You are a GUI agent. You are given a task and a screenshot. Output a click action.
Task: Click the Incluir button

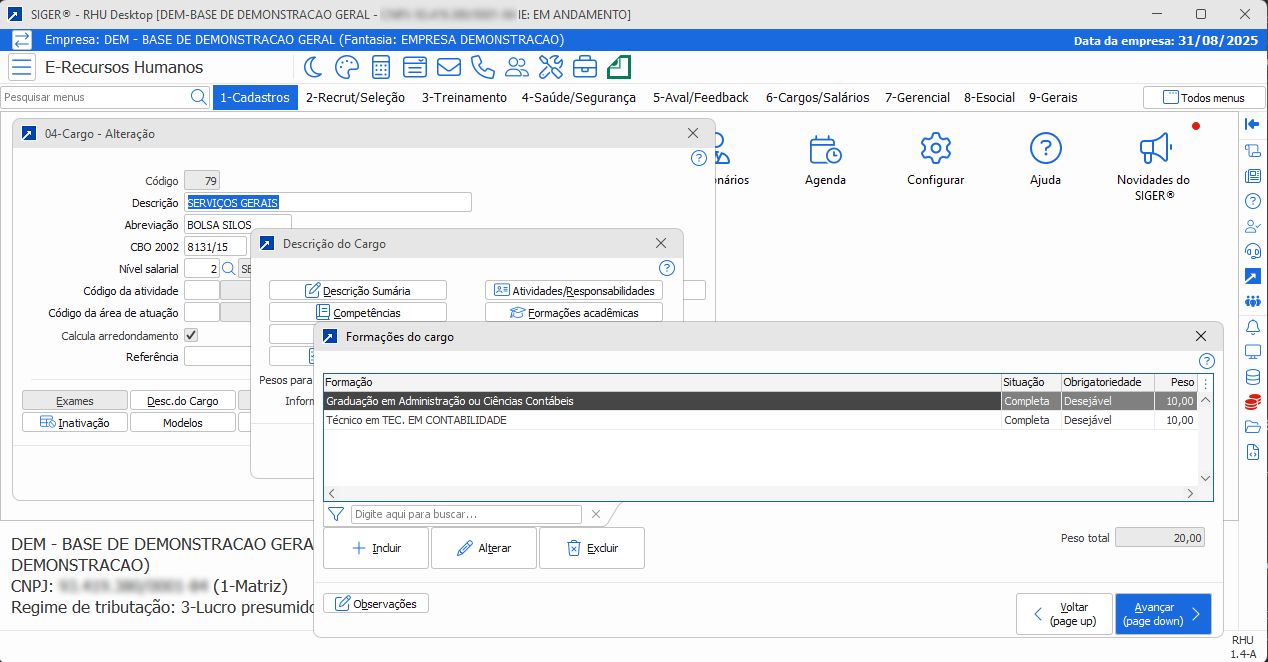[x=376, y=548]
